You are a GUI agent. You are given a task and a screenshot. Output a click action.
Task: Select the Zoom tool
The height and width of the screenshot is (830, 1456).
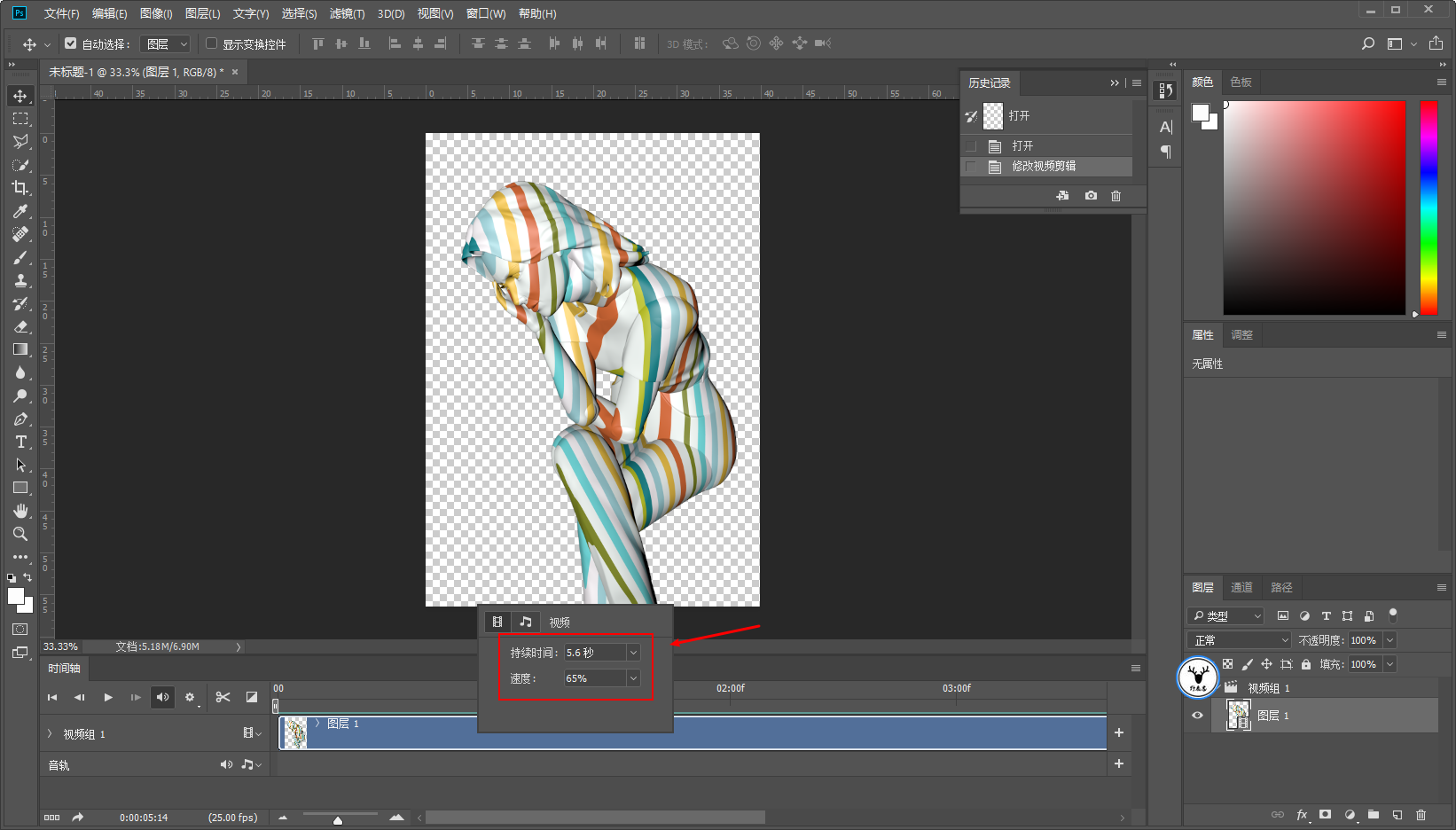[x=20, y=534]
